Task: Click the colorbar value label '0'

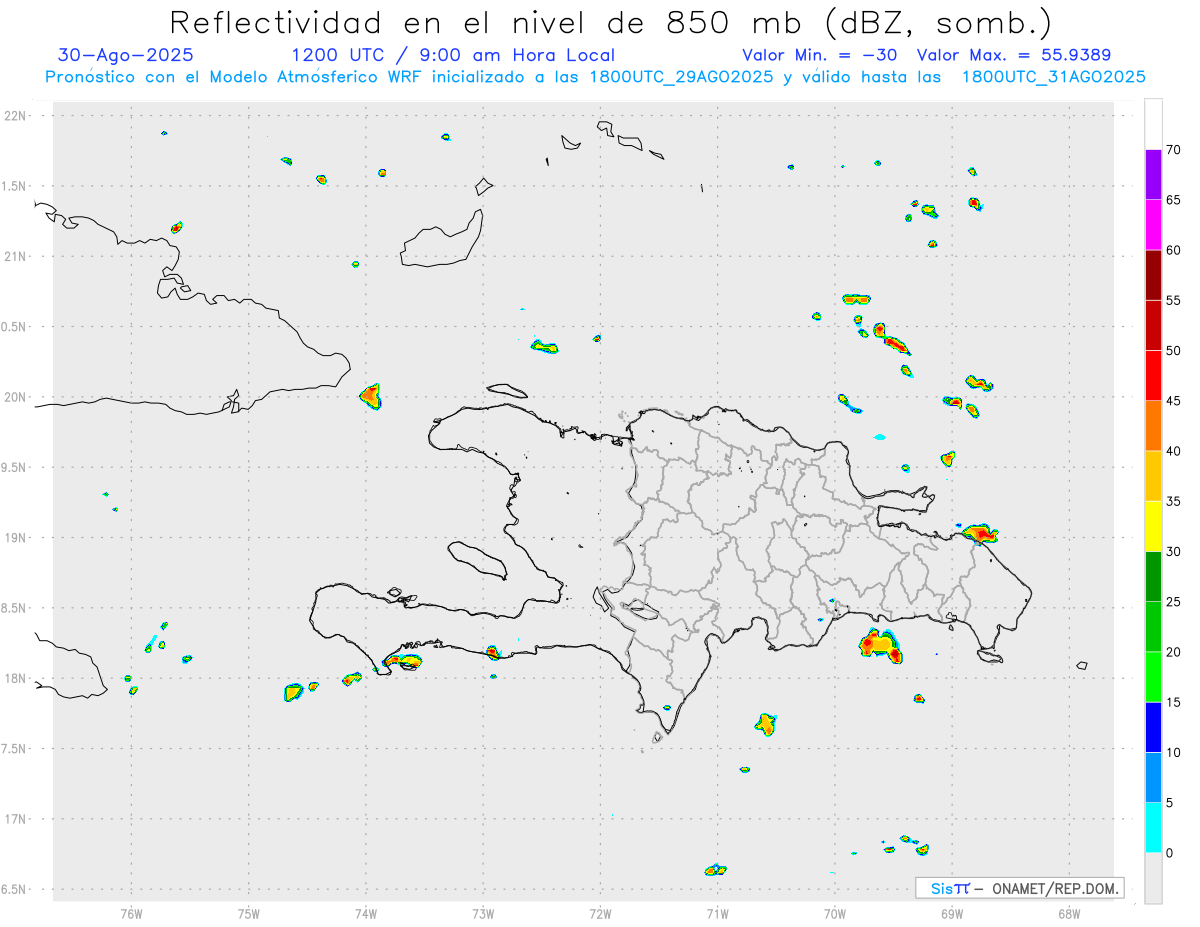Action: pos(1169,853)
